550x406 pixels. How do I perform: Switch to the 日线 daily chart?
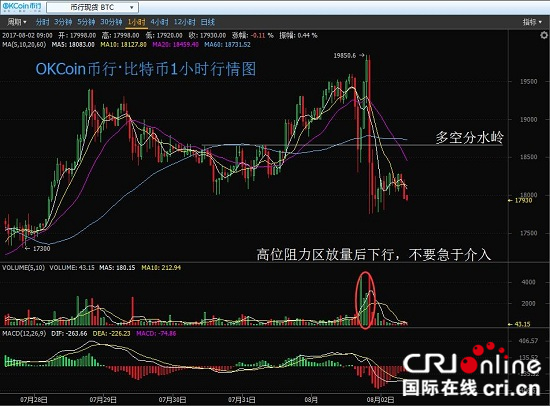(208, 22)
